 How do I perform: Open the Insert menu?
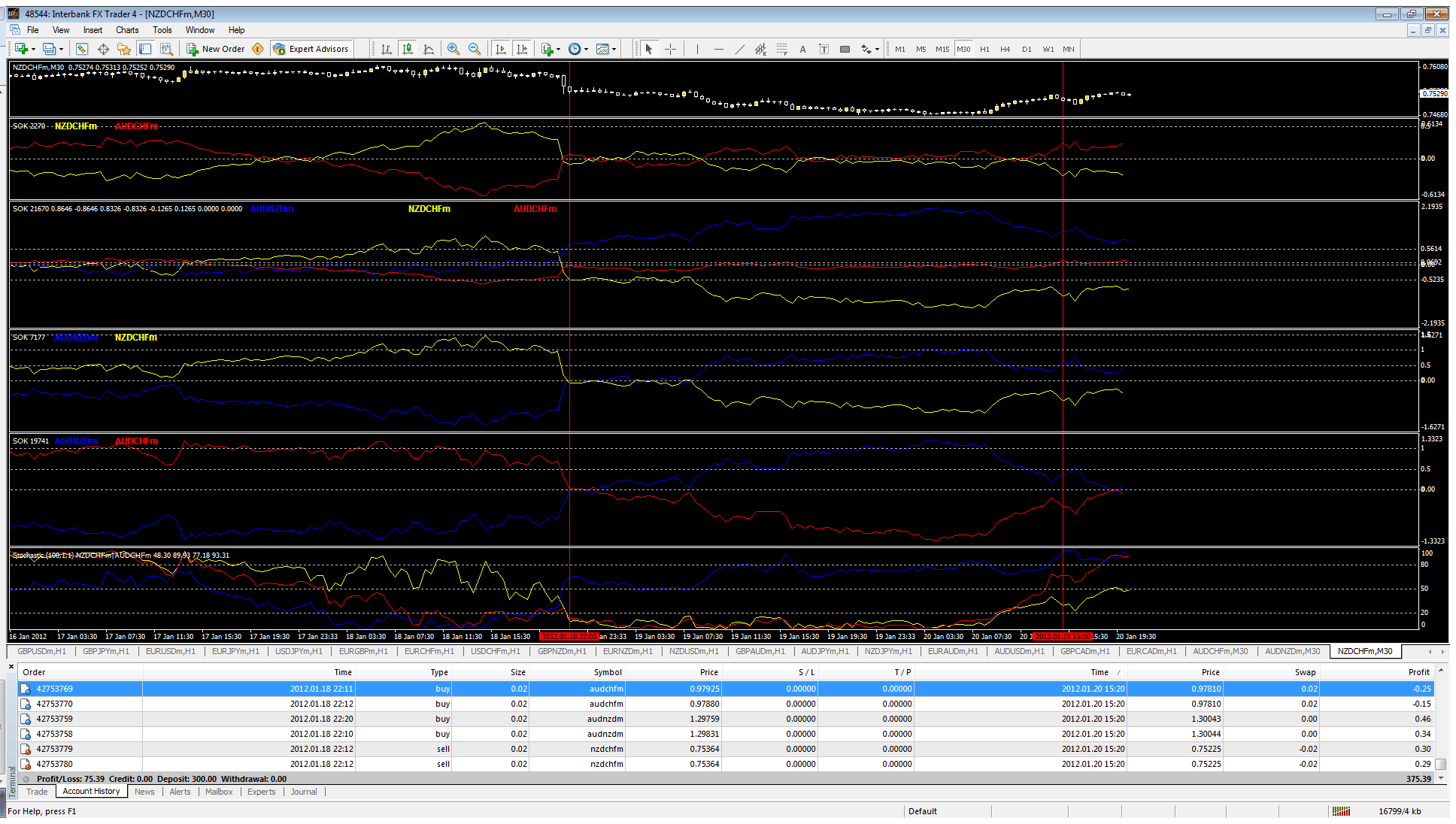93,30
